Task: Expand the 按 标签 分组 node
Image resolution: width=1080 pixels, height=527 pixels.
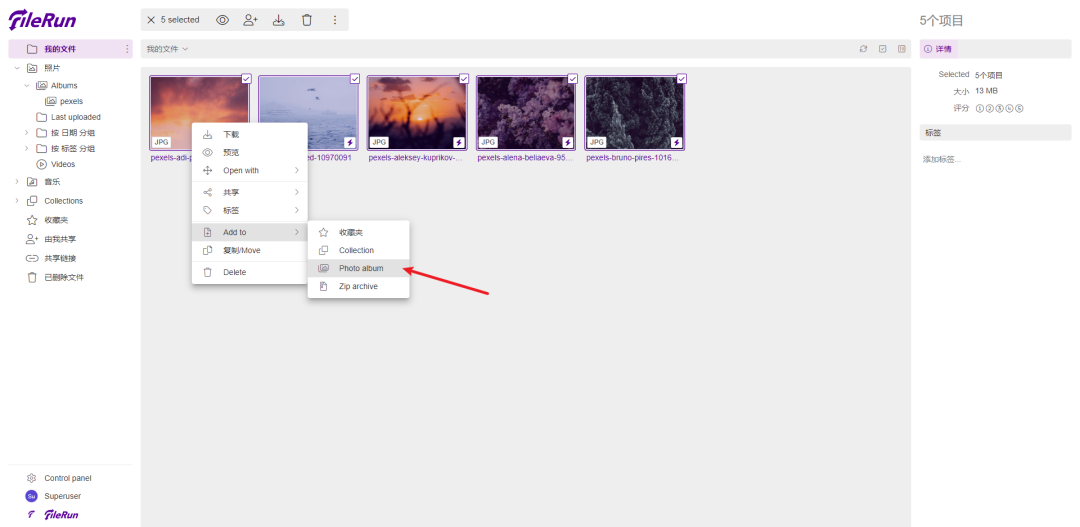Action: coord(27,148)
